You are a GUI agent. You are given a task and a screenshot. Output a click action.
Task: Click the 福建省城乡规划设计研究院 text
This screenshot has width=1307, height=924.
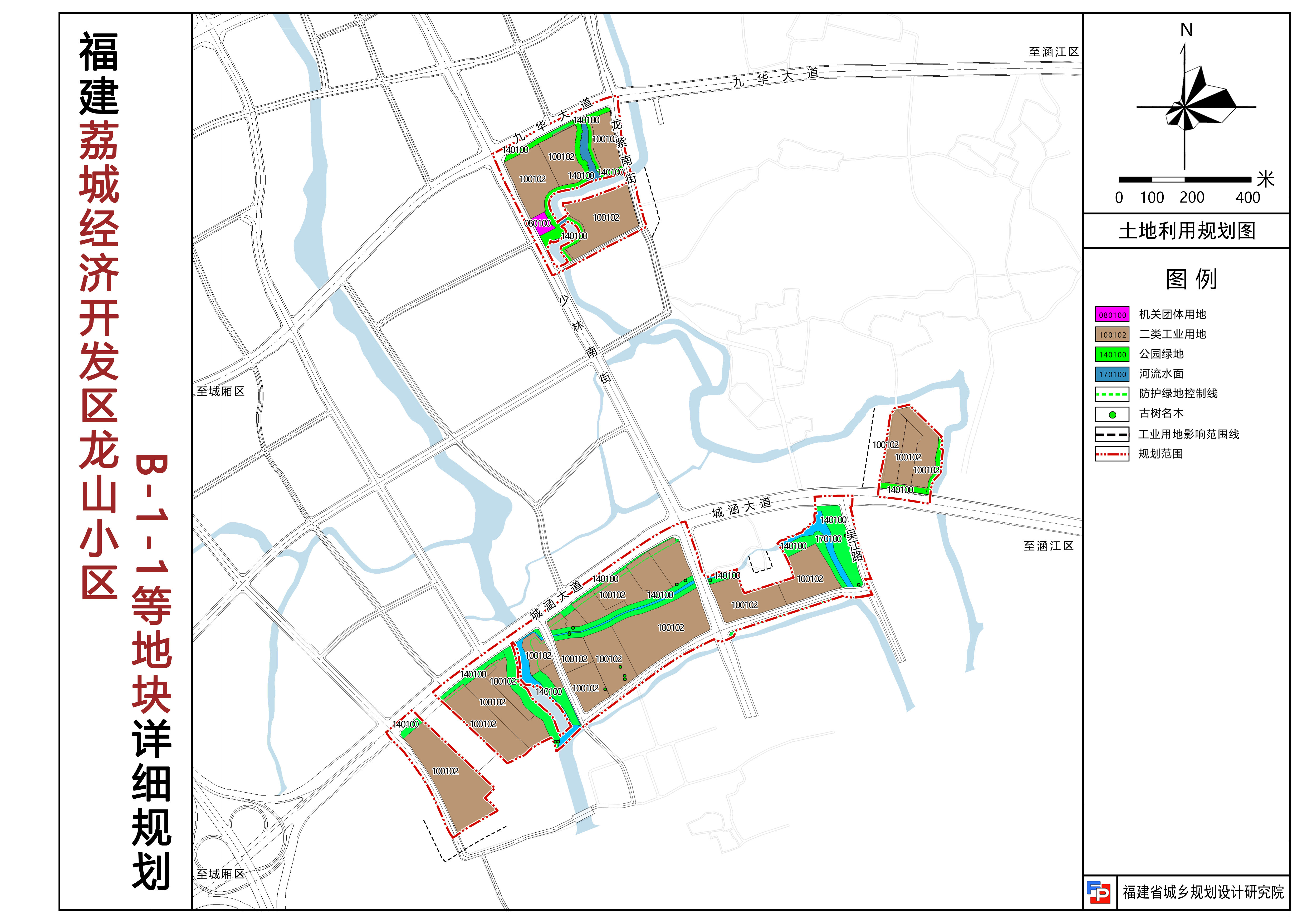click(1203, 892)
